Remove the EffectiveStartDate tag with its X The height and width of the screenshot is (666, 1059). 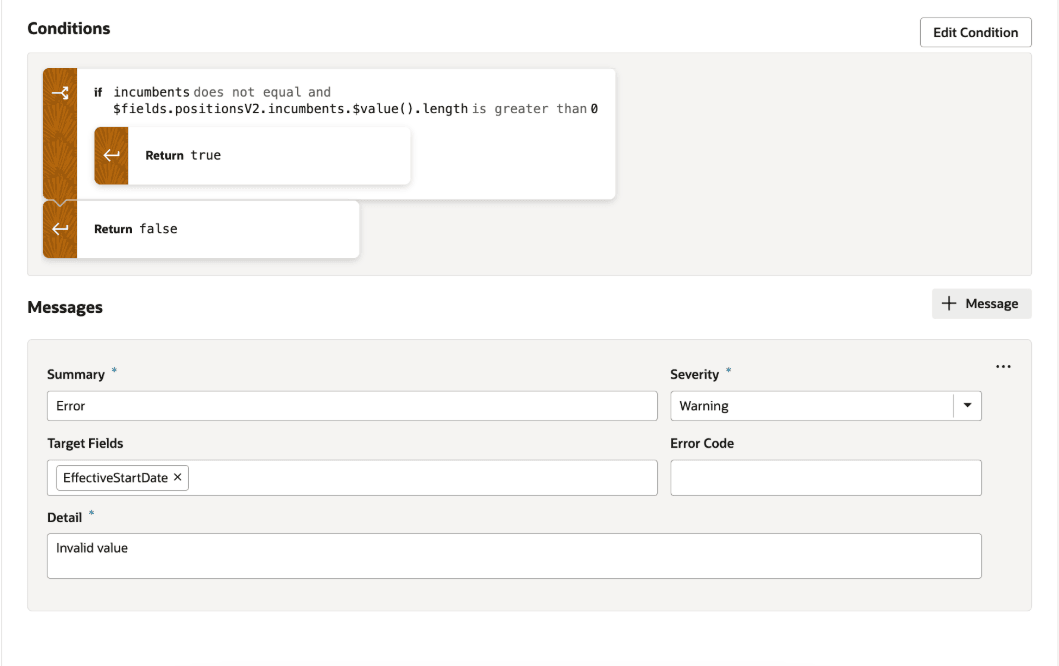pos(178,478)
